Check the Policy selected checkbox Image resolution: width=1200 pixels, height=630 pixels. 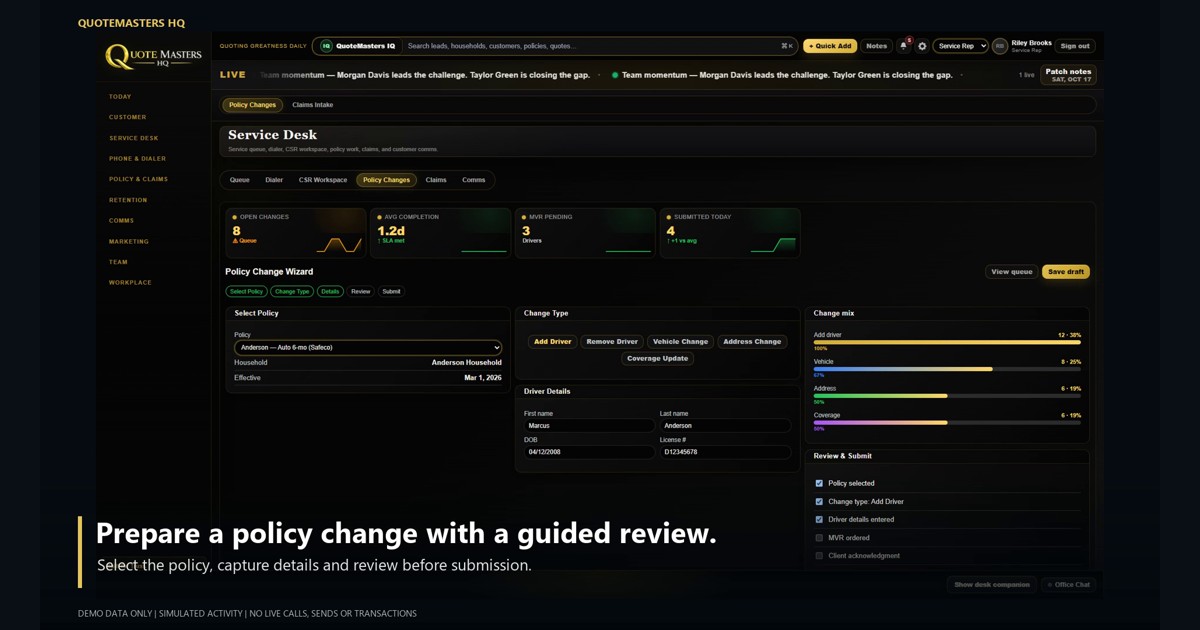(x=819, y=483)
